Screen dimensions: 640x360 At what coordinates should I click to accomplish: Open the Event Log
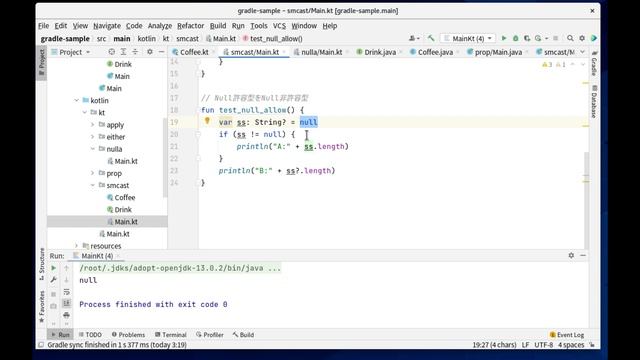[567, 335]
